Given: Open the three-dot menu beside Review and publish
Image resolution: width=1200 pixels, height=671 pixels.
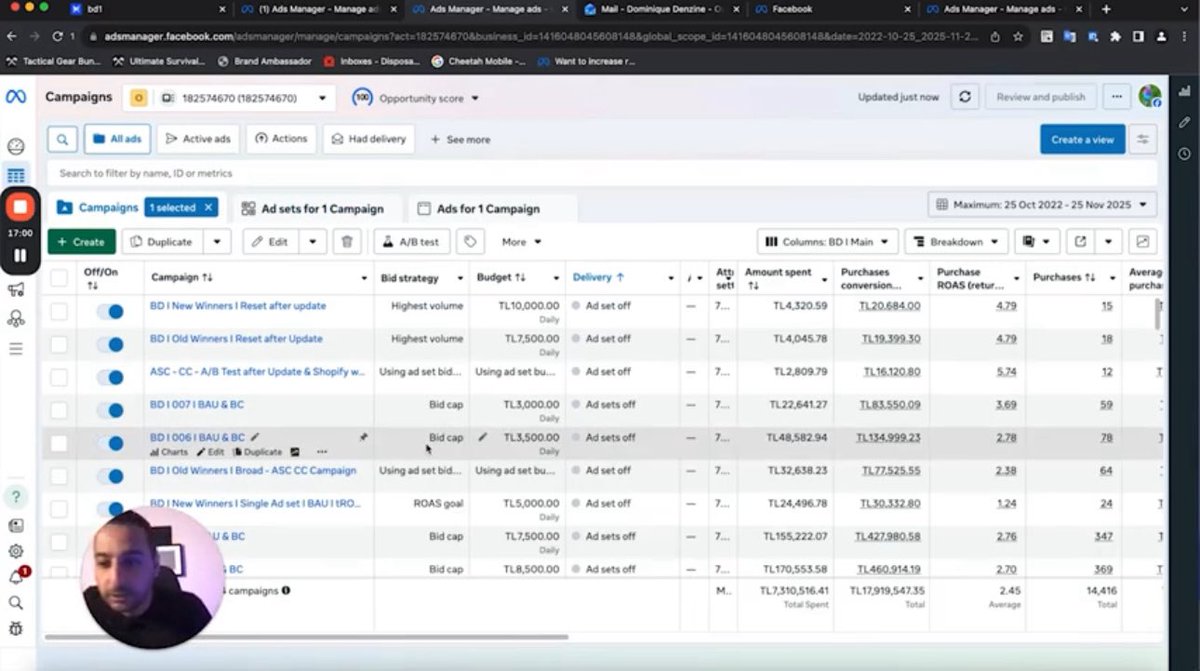Looking at the screenshot, I should pyautogui.click(x=1117, y=97).
